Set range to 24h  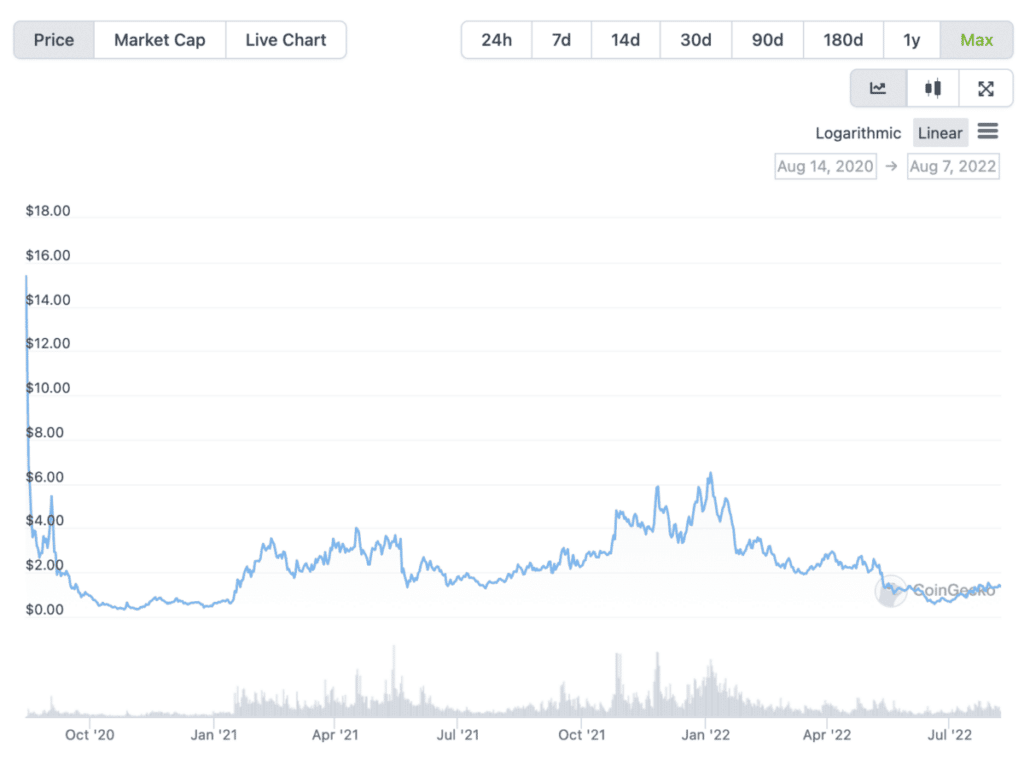(496, 40)
